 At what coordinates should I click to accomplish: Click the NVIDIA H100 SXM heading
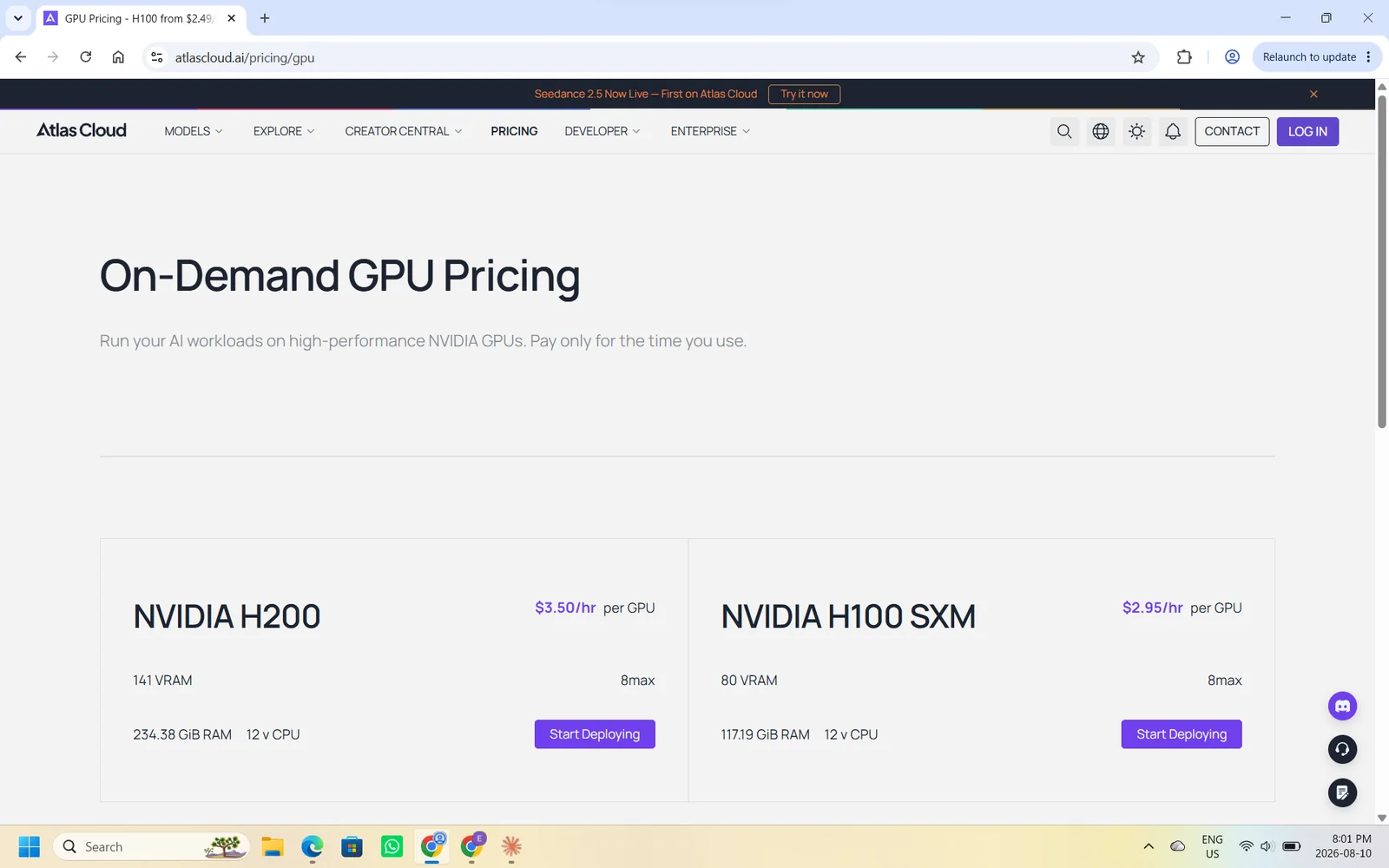point(848,616)
